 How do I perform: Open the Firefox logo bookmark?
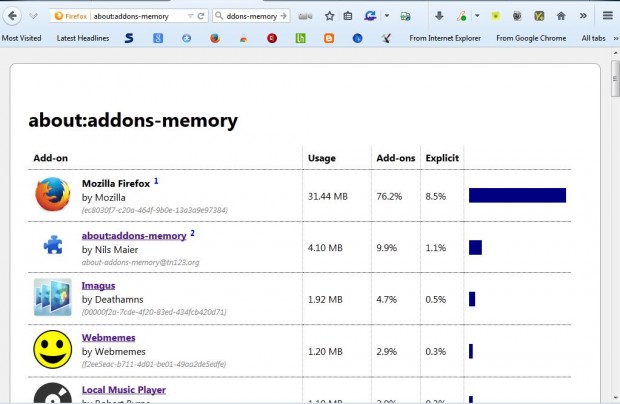215,38
